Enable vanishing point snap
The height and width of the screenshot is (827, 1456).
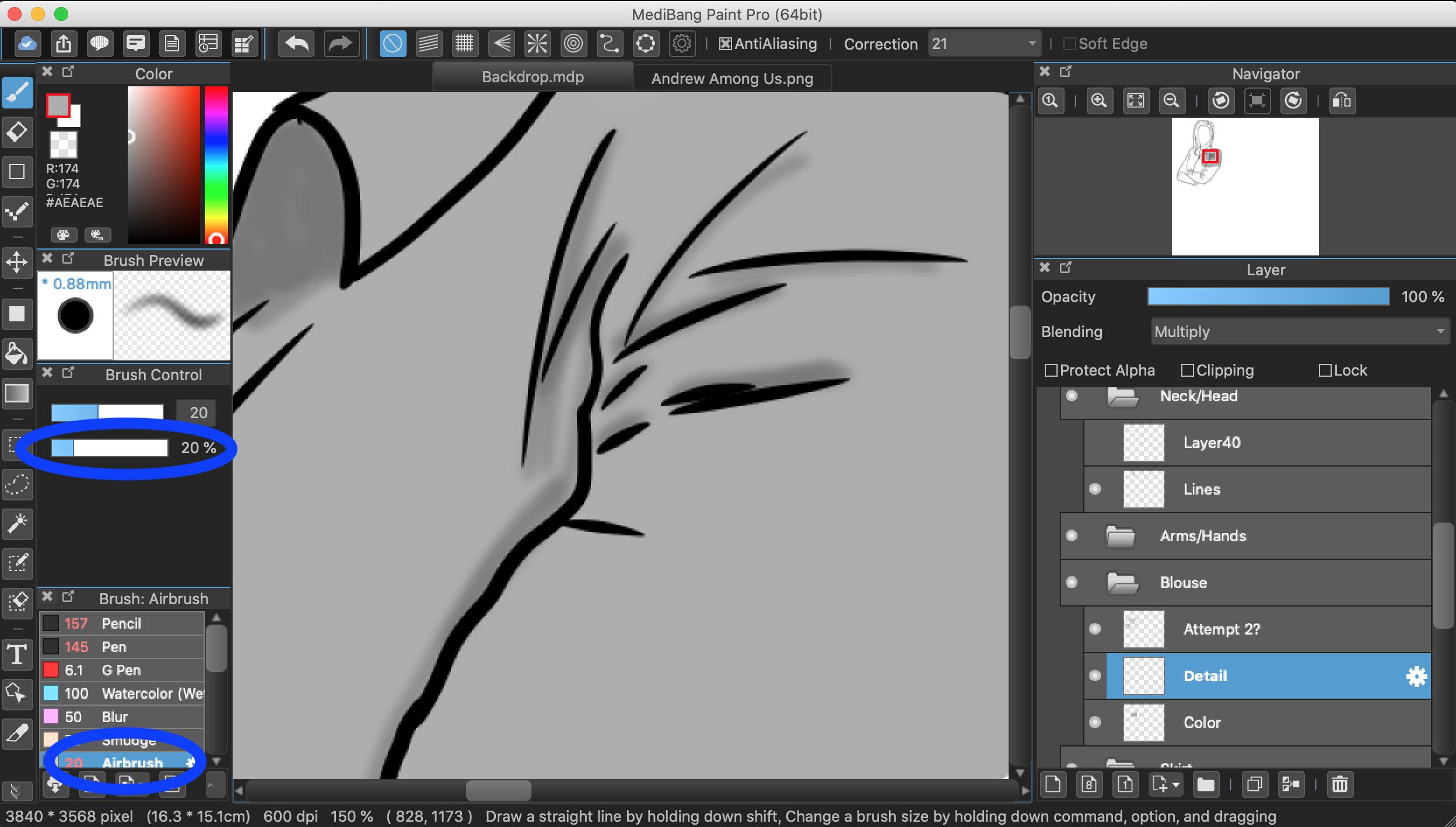(x=501, y=44)
